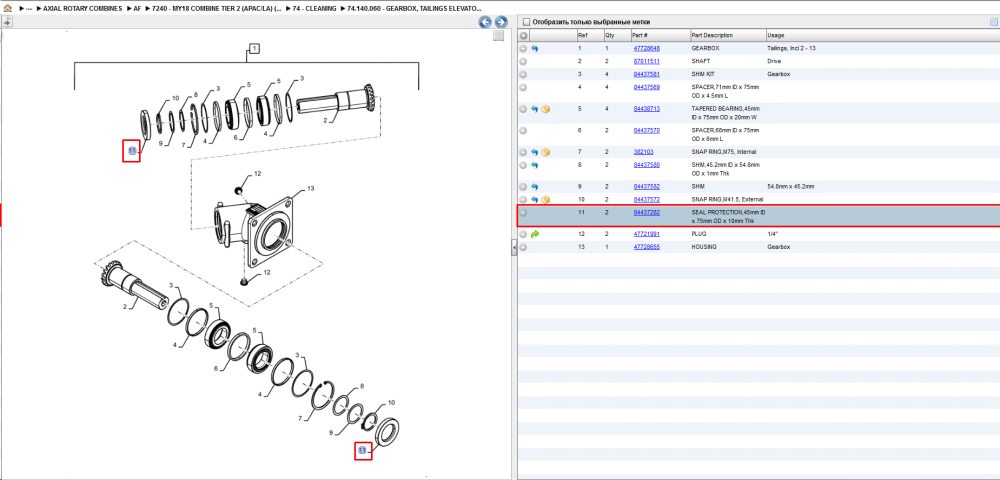Open part number 47728648 link
Screen dimensions: 1000x480
[646, 48]
